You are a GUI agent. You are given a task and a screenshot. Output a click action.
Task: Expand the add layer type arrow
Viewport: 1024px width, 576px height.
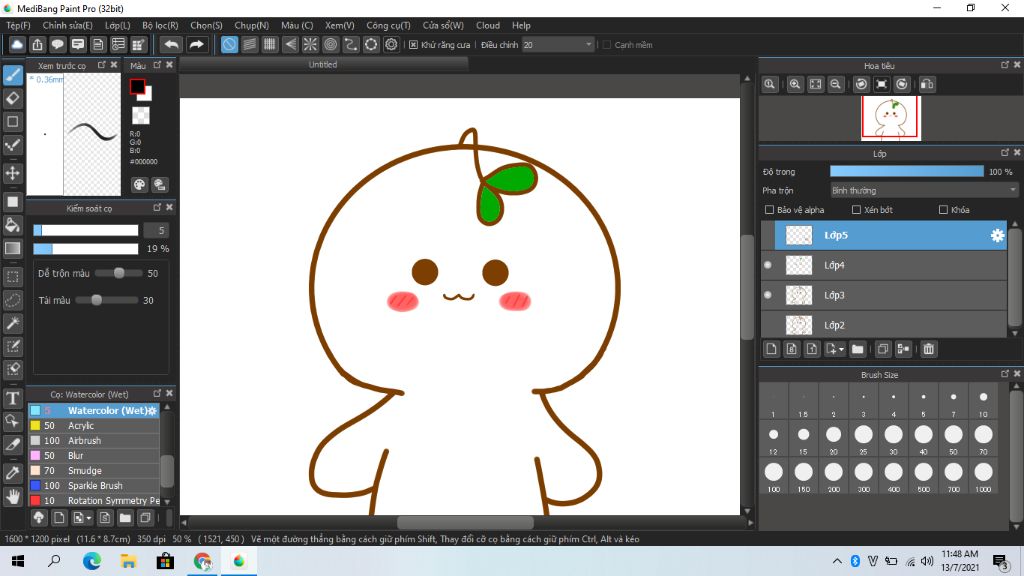[x=841, y=349]
